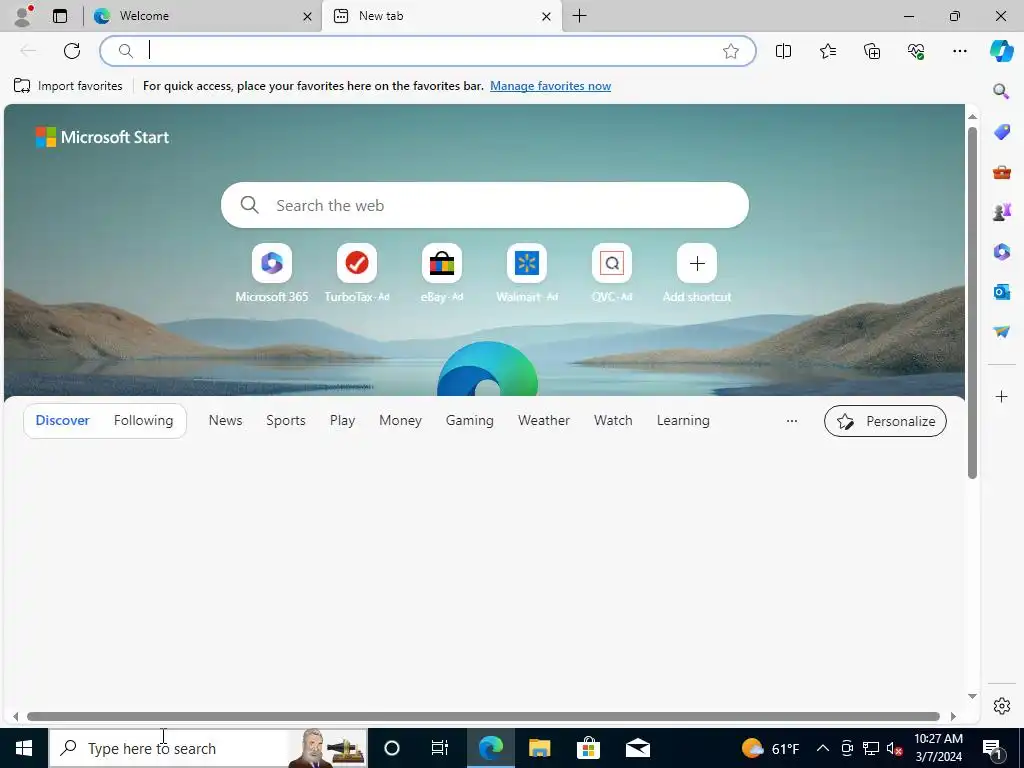The height and width of the screenshot is (768, 1024).
Task: Open sidebar Microsoft 365 icon
Action: (1001, 251)
